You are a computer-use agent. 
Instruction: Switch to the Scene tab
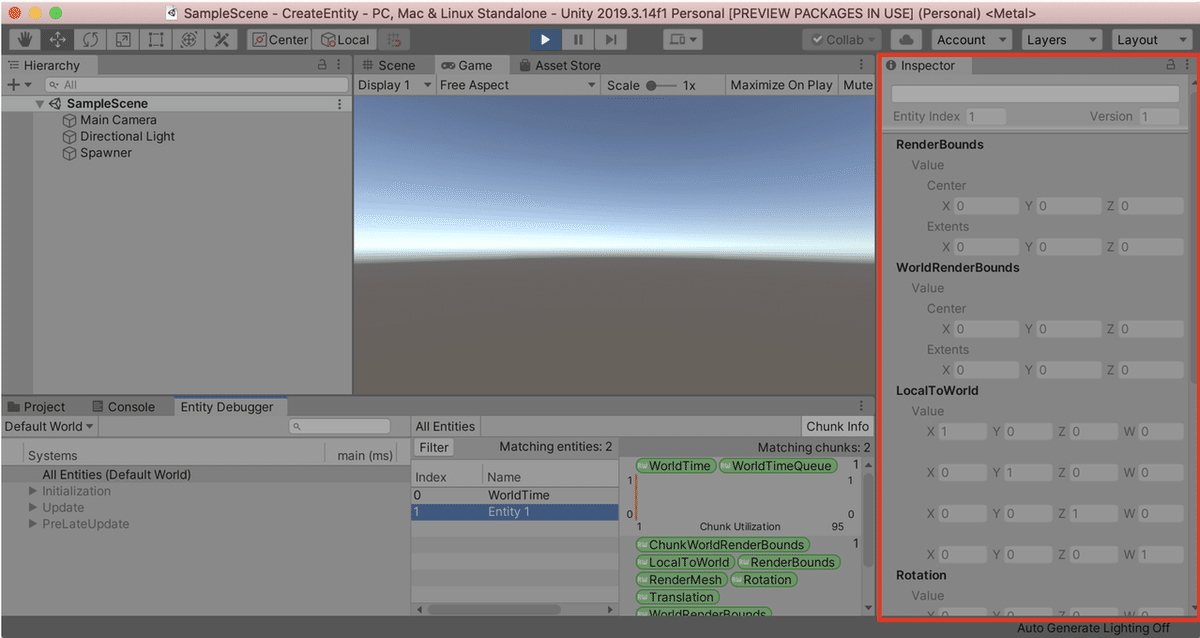coord(389,65)
